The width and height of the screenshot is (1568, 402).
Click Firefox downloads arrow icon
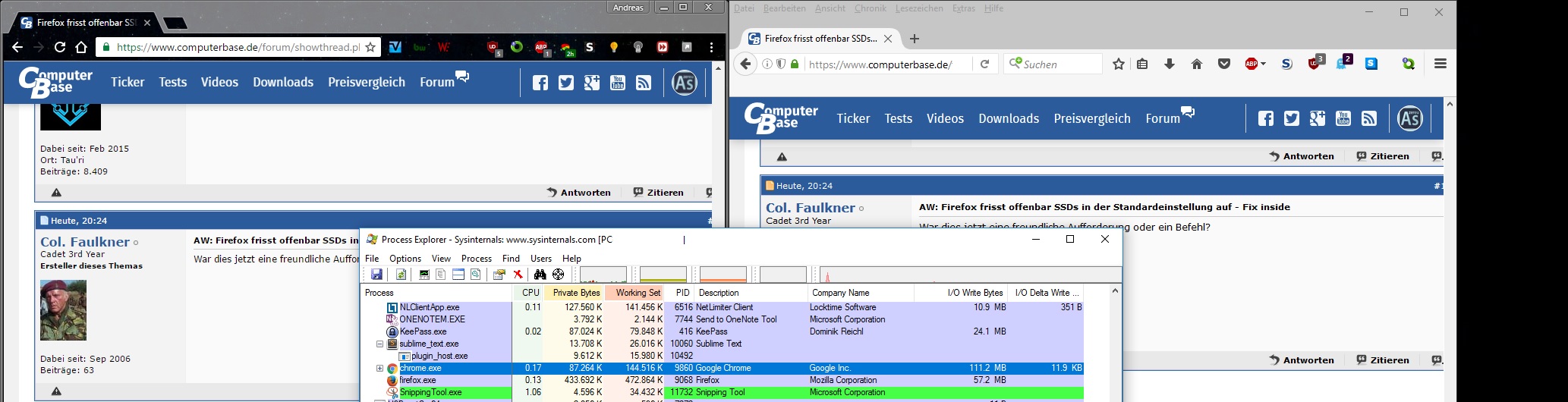point(1169,64)
